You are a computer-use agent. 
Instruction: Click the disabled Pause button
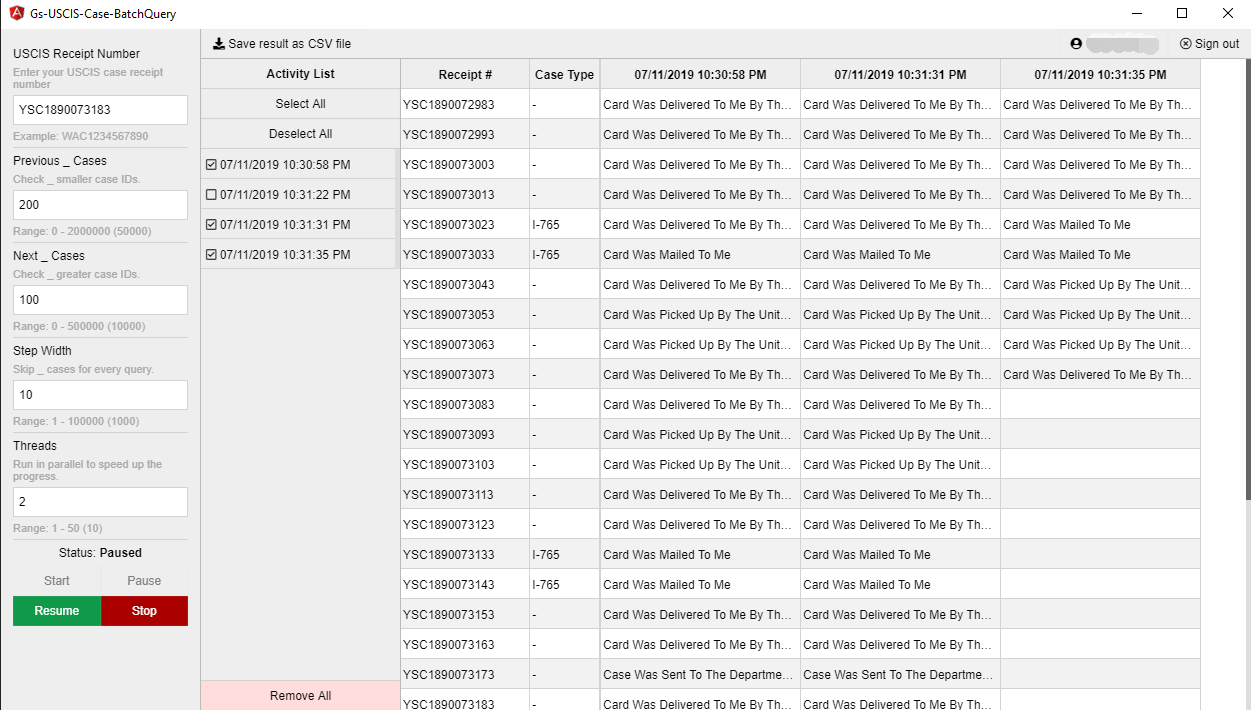click(144, 581)
